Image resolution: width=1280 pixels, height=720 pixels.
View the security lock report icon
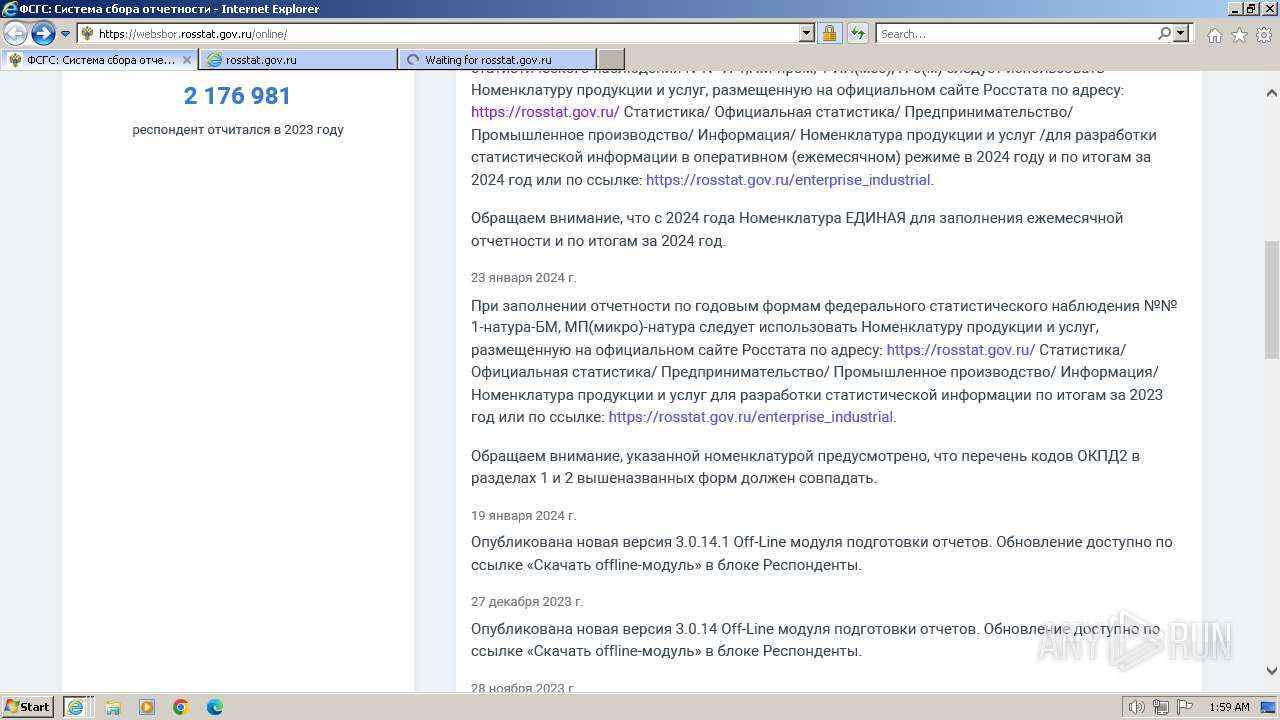tap(829, 34)
